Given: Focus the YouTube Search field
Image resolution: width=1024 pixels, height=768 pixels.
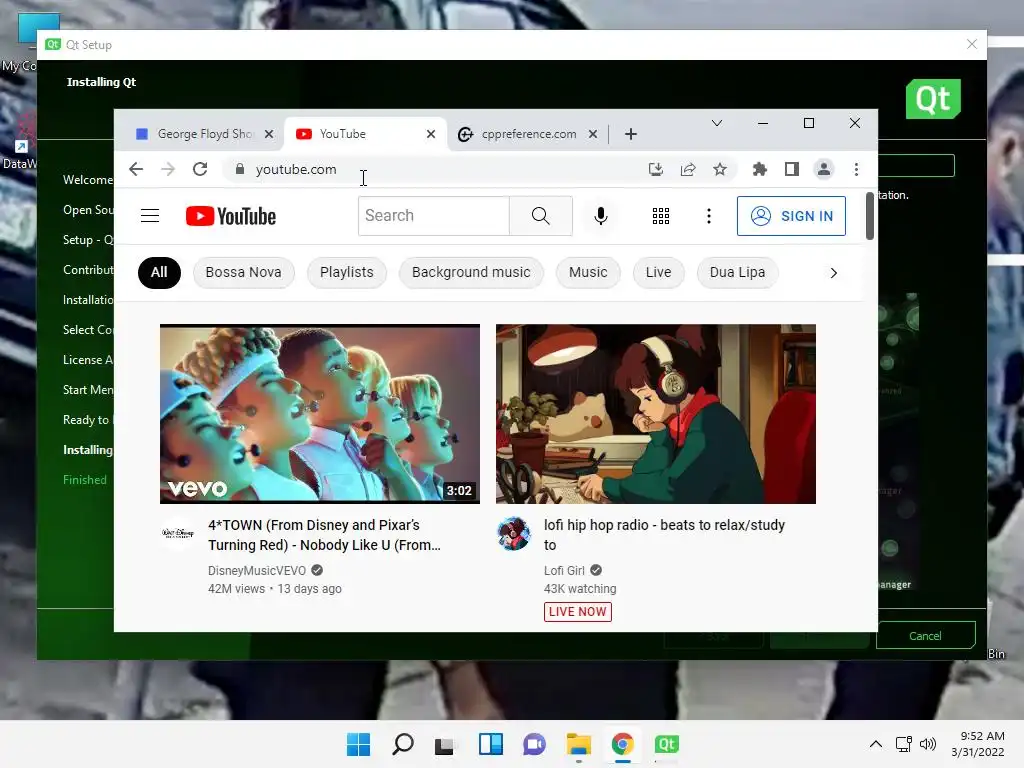Looking at the screenshot, I should [x=434, y=216].
